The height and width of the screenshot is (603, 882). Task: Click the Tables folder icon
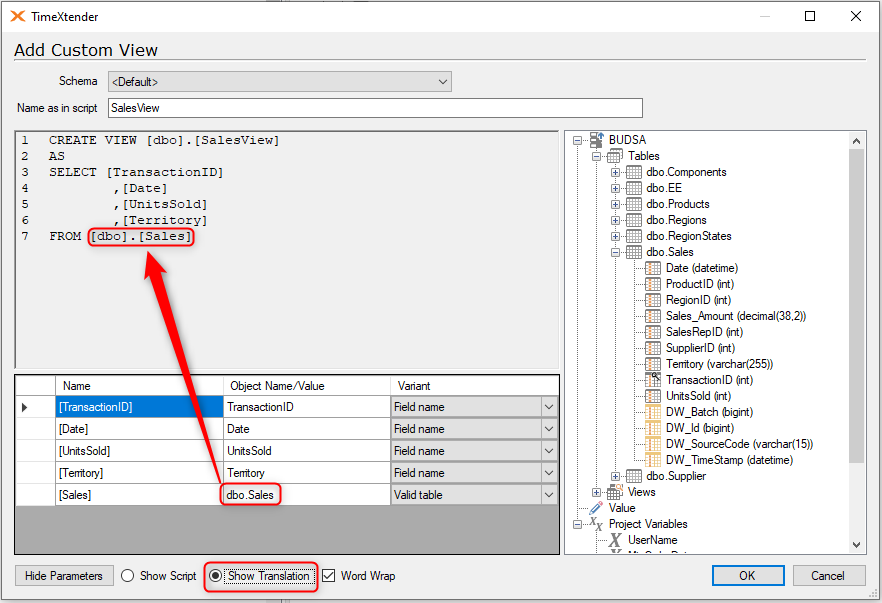tap(615, 156)
